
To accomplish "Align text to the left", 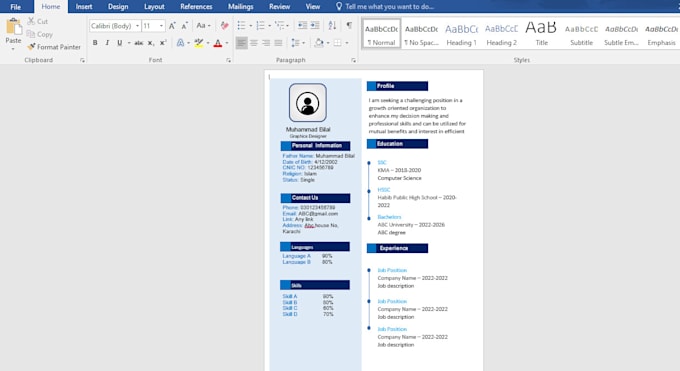I will click(242, 43).
